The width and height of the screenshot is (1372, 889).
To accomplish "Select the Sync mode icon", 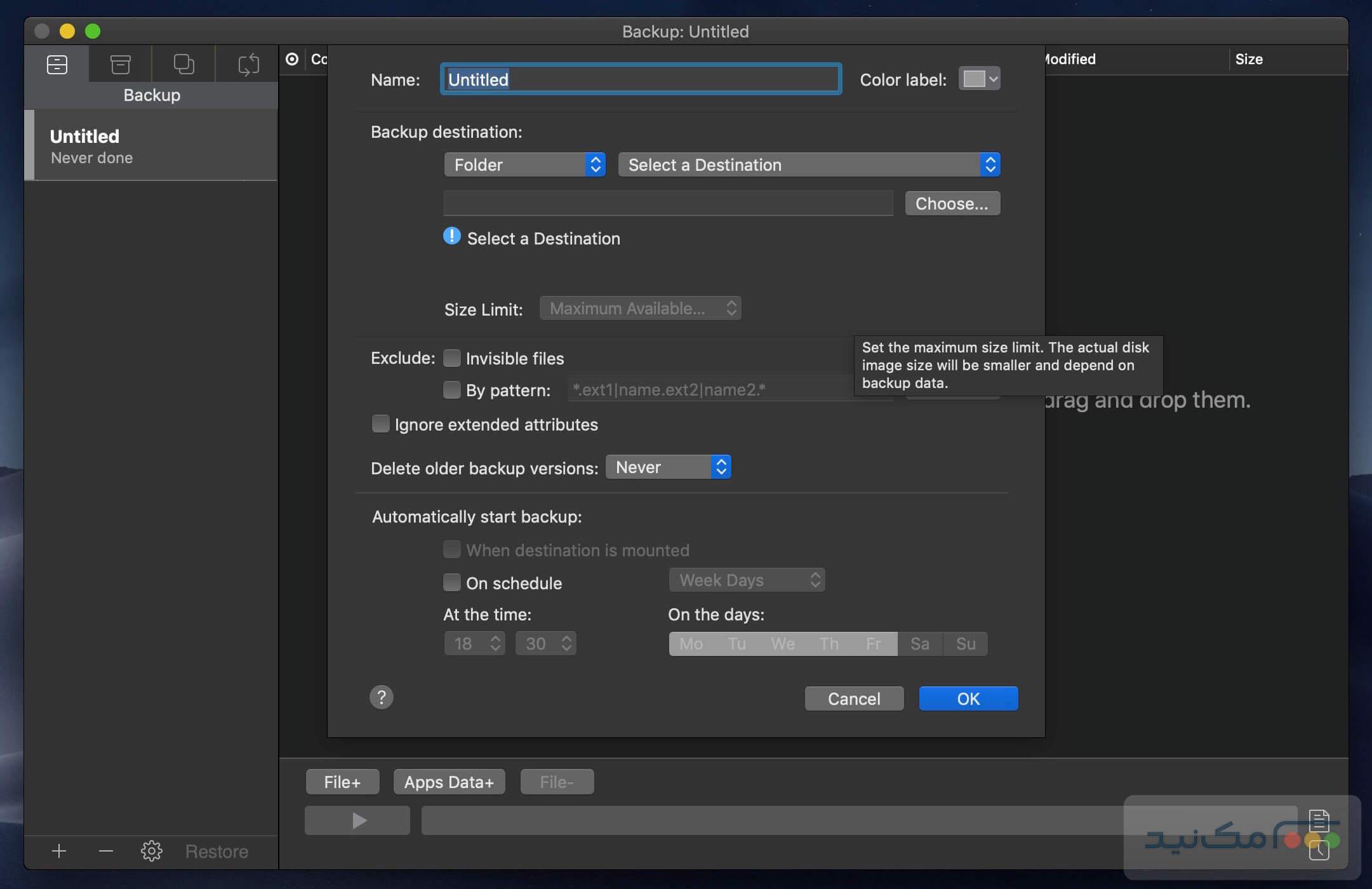I will (x=248, y=63).
